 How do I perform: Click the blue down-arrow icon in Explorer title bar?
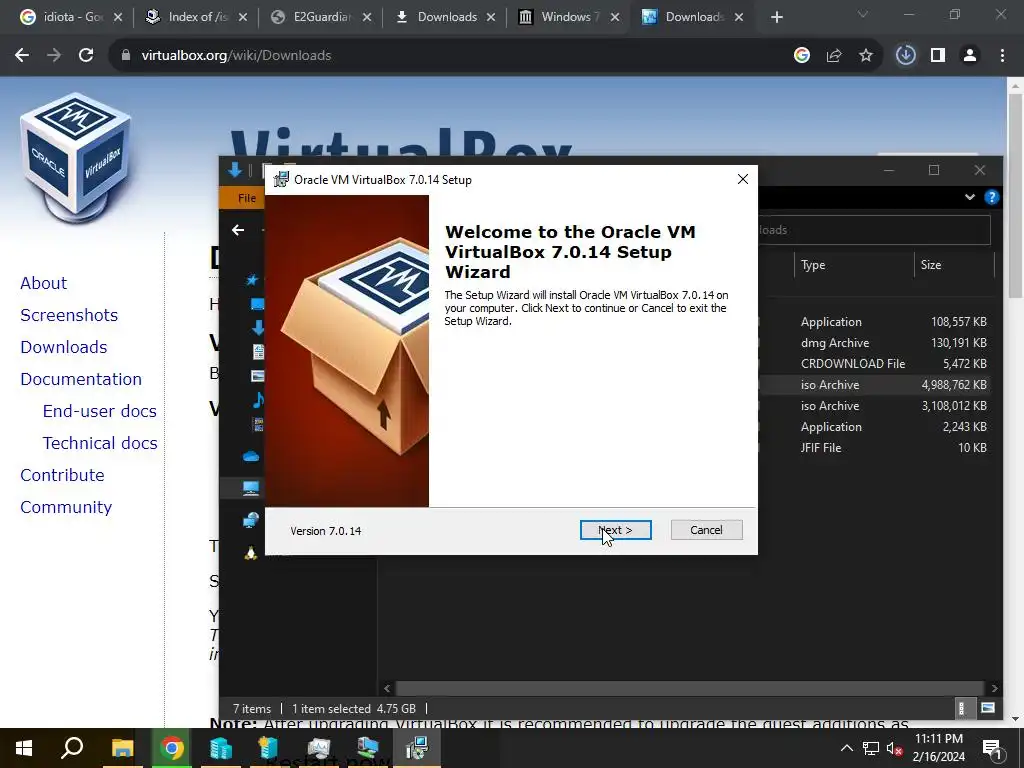click(x=235, y=170)
